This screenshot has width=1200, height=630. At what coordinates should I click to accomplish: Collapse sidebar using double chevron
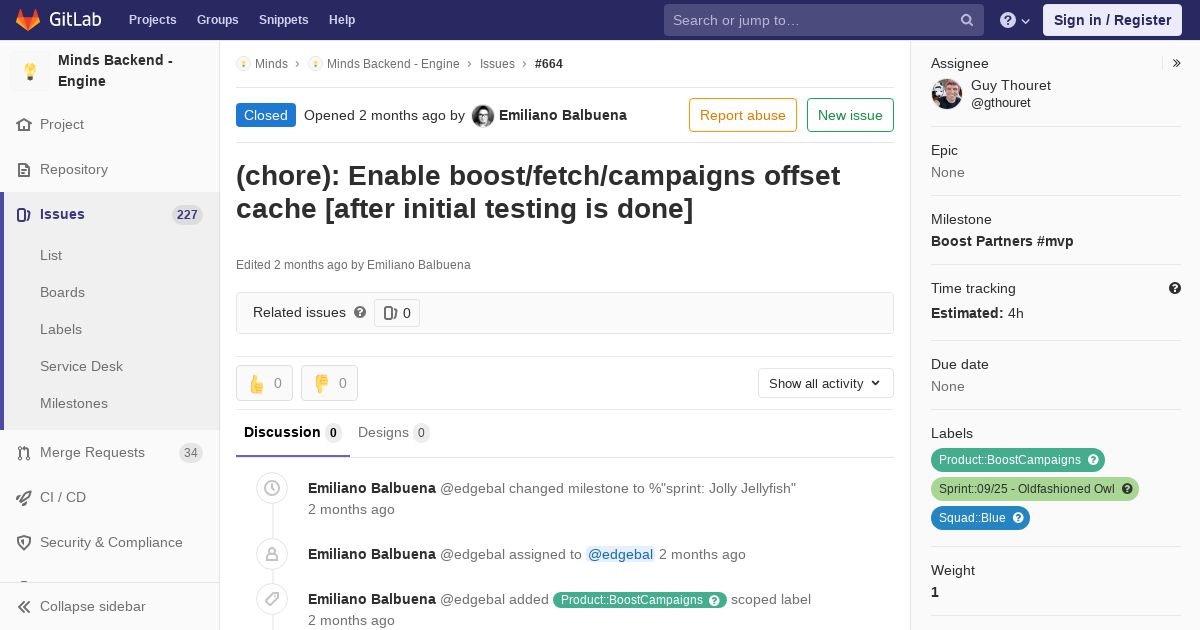24,606
